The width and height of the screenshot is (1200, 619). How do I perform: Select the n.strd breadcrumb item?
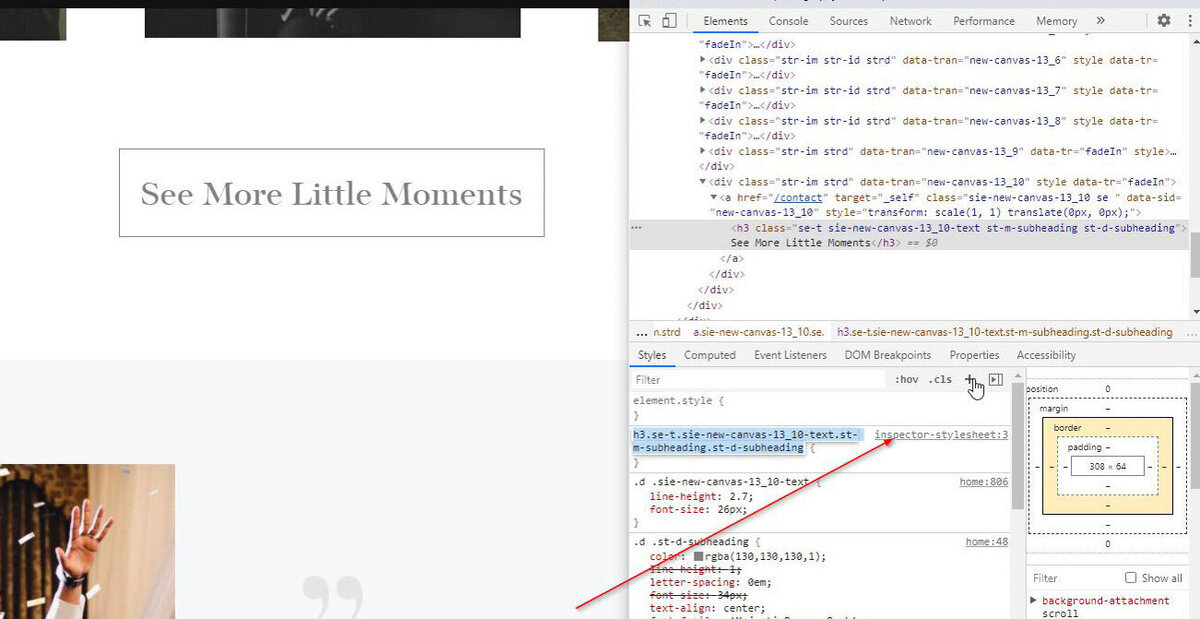tap(667, 332)
